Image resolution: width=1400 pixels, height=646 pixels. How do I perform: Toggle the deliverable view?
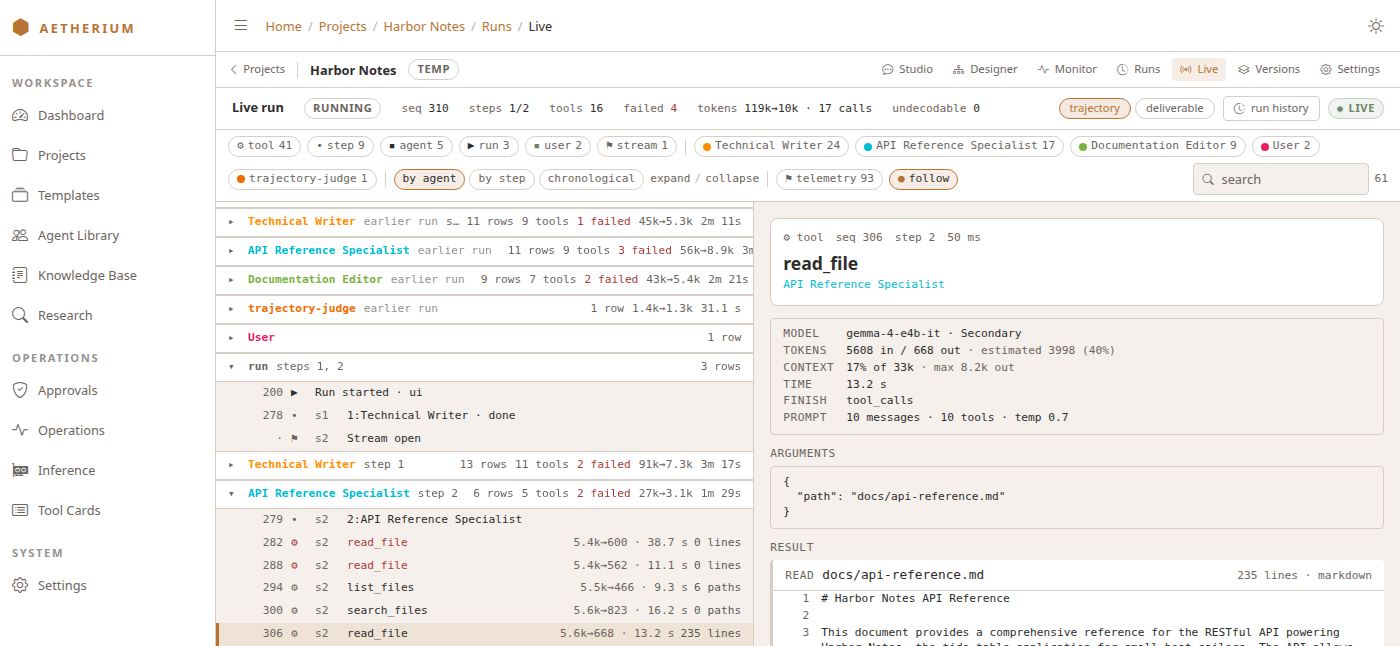[1175, 108]
